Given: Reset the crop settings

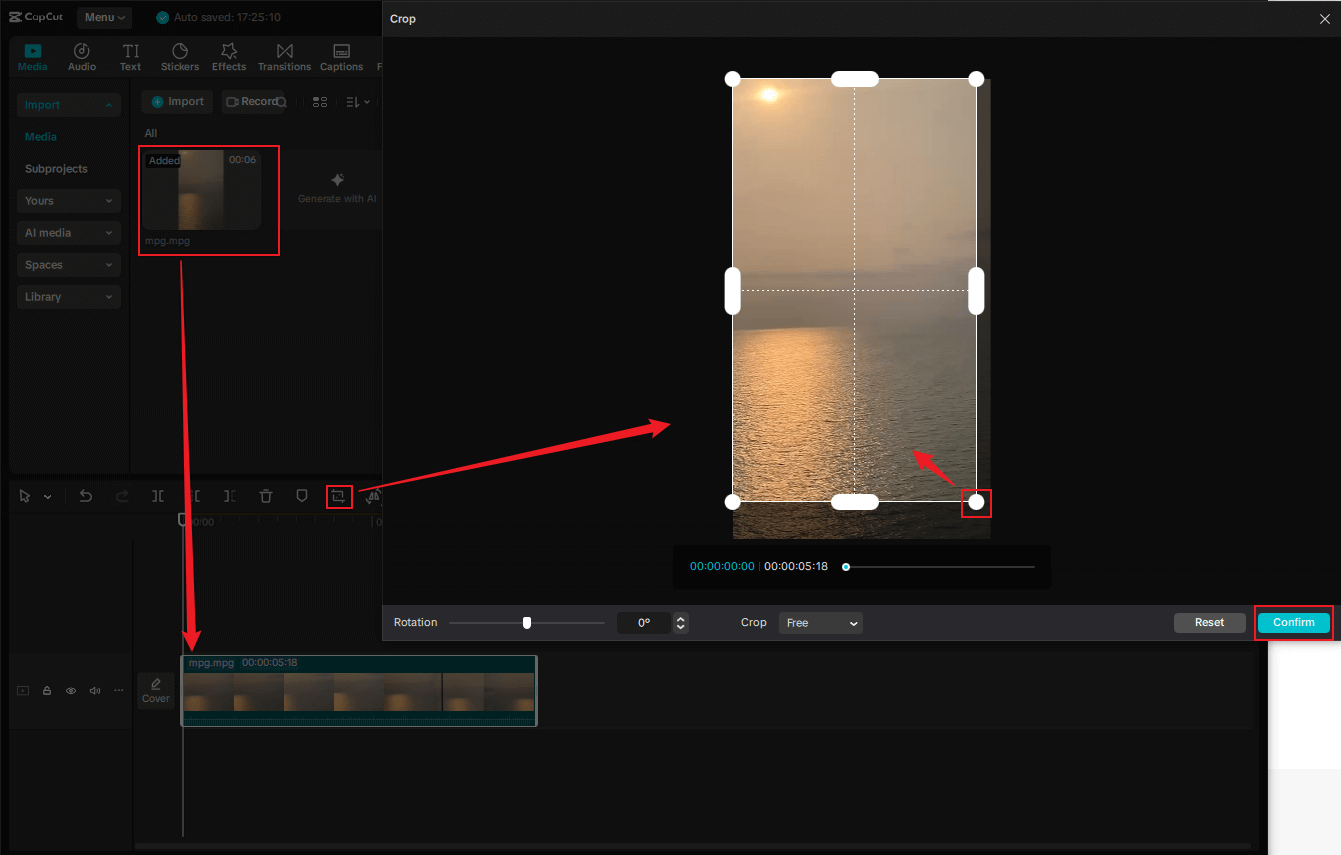Looking at the screenshot, I should pyautogui.click(x=1209, y=622).
